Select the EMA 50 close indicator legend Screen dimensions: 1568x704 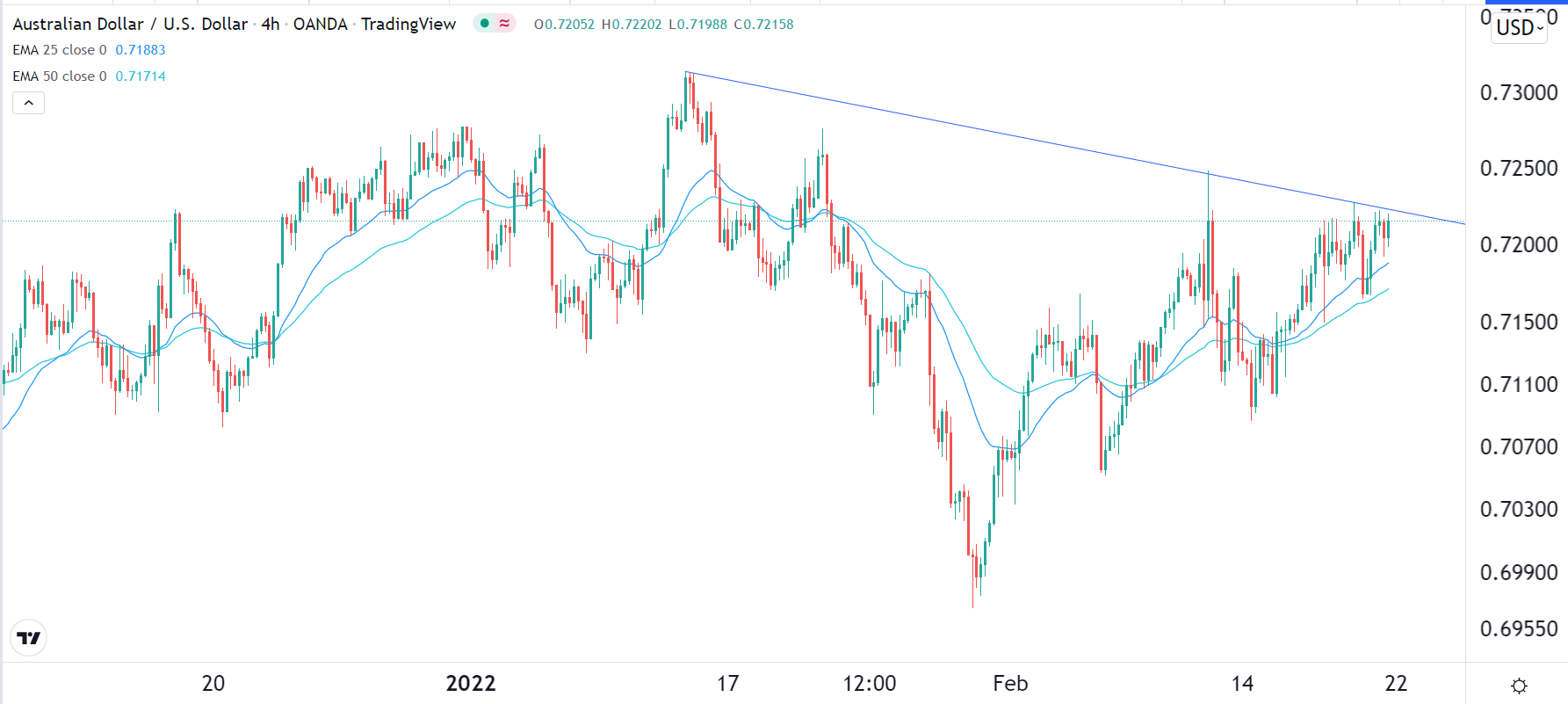[59, 76]
